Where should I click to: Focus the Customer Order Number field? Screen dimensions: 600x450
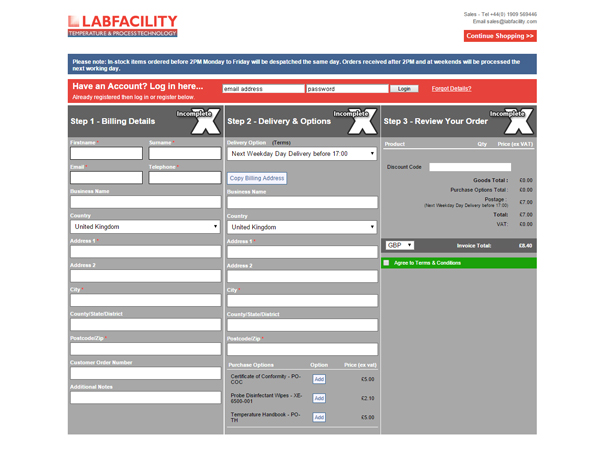(x=145, y=373)
